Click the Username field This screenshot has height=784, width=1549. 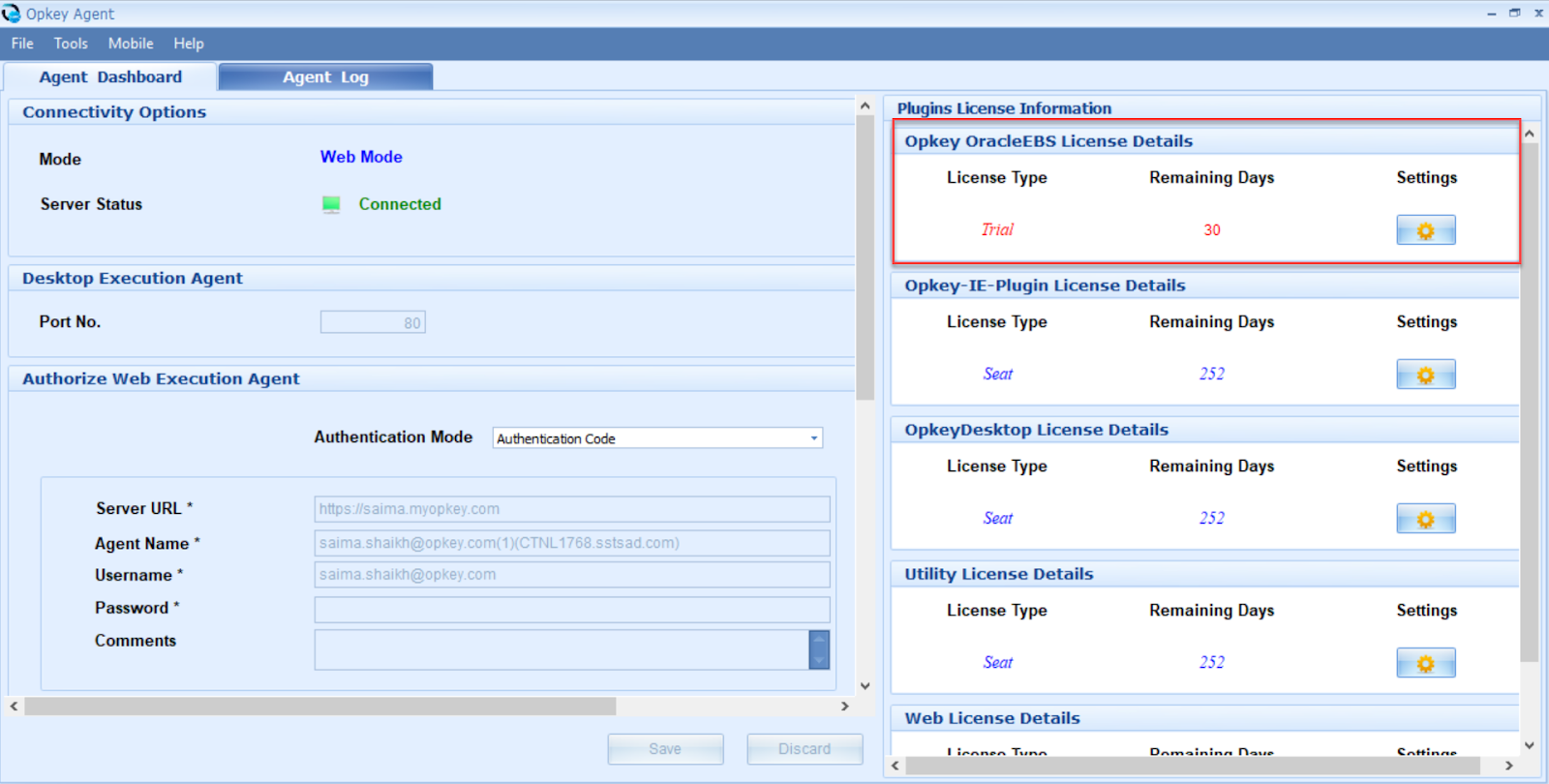pos(572,575)
